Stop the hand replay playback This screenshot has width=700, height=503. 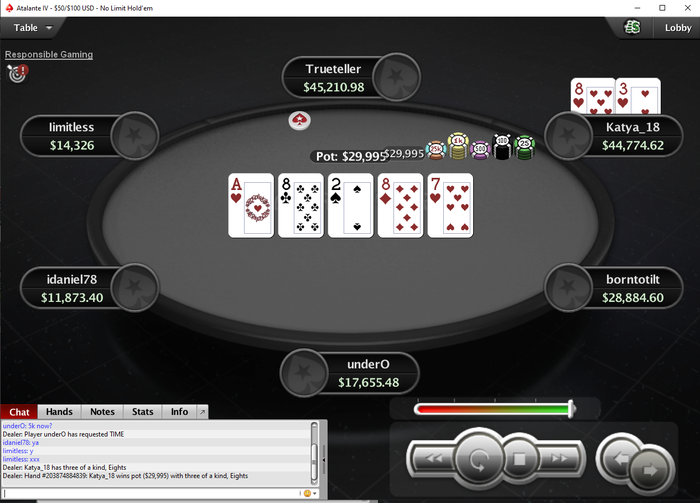click(x=519, y=458)
